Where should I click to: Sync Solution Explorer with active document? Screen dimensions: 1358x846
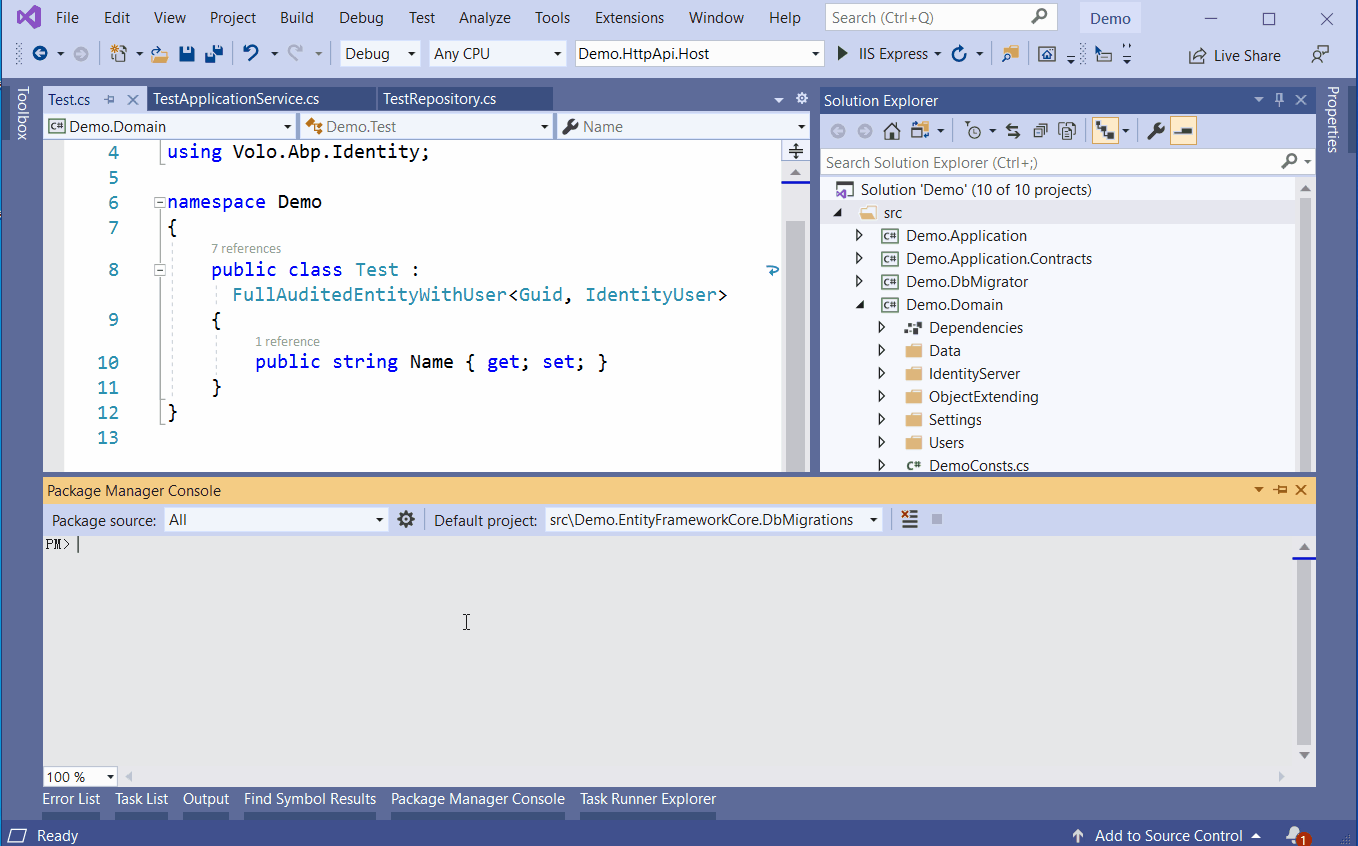pyautogui.click(x=1013, y=130)
